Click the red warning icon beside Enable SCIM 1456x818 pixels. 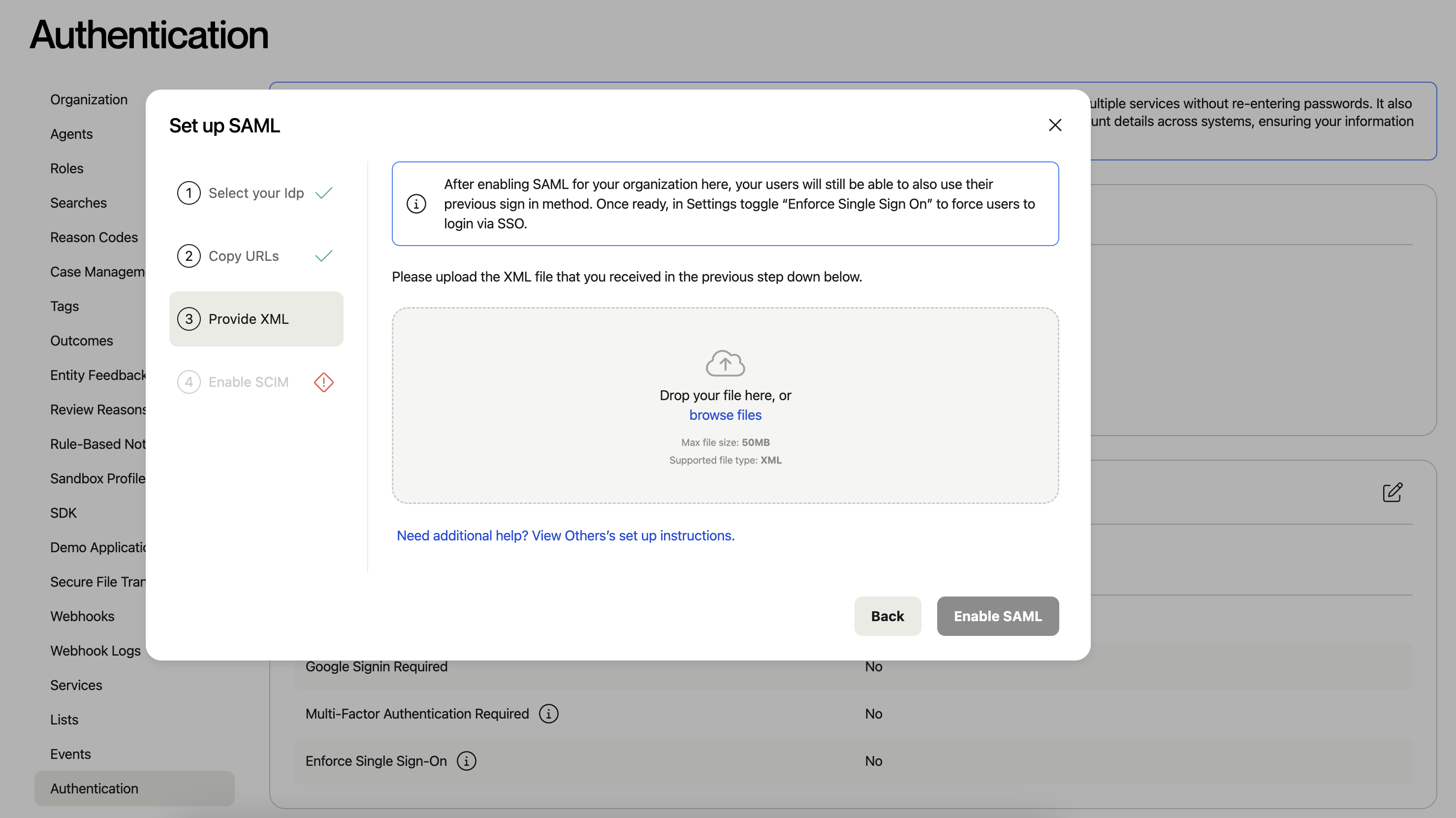(323, 382)
